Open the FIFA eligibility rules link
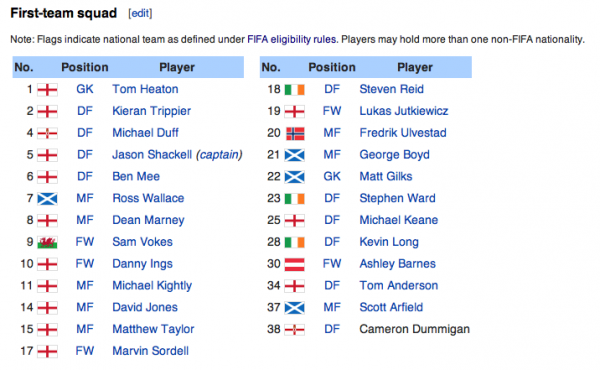 (x=292, y=39)
